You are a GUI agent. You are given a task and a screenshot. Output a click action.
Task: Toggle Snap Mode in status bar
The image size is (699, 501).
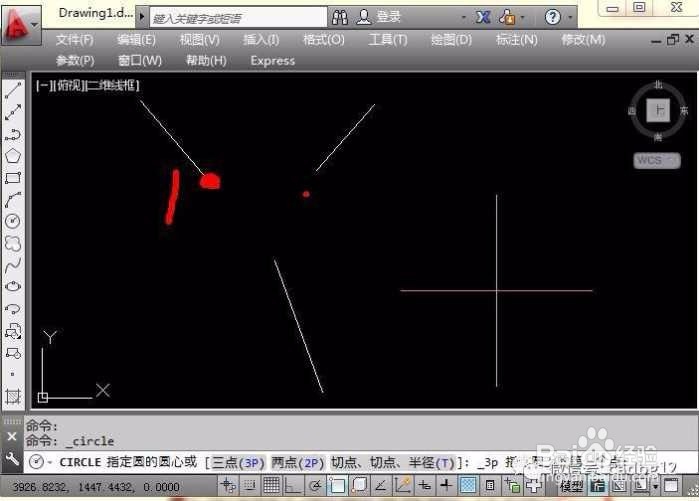(250, 486)
